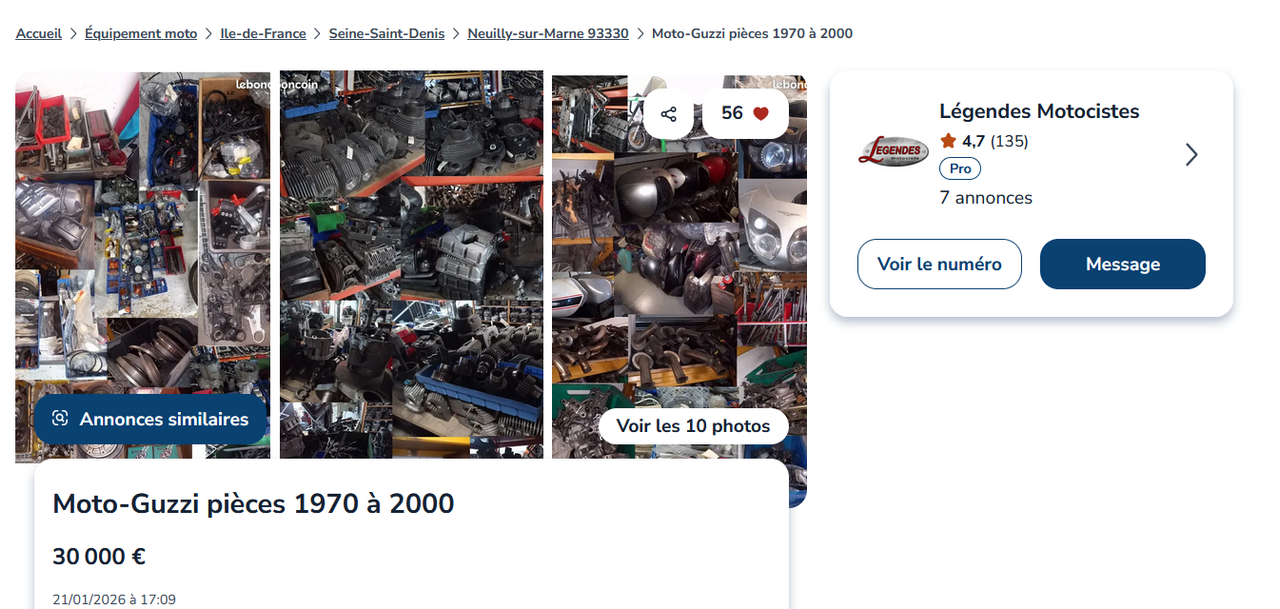Open the Équipement moto breadcrumb link
The height and width of the screenshot is (609, 1280).
141,33
